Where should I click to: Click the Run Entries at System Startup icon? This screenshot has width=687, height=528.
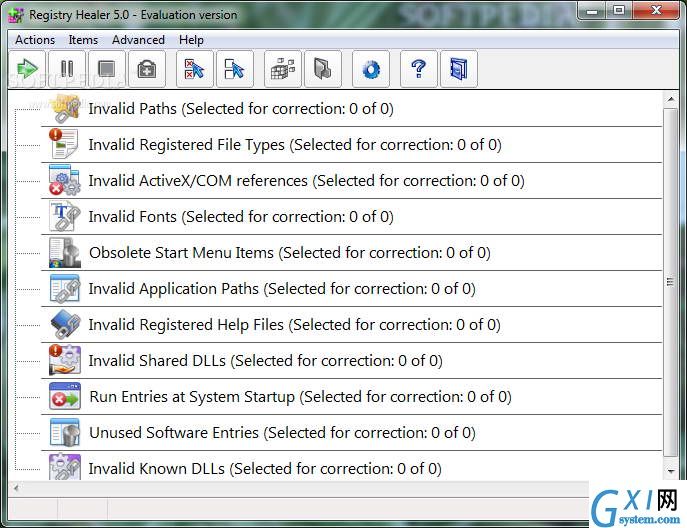(65, 397)
